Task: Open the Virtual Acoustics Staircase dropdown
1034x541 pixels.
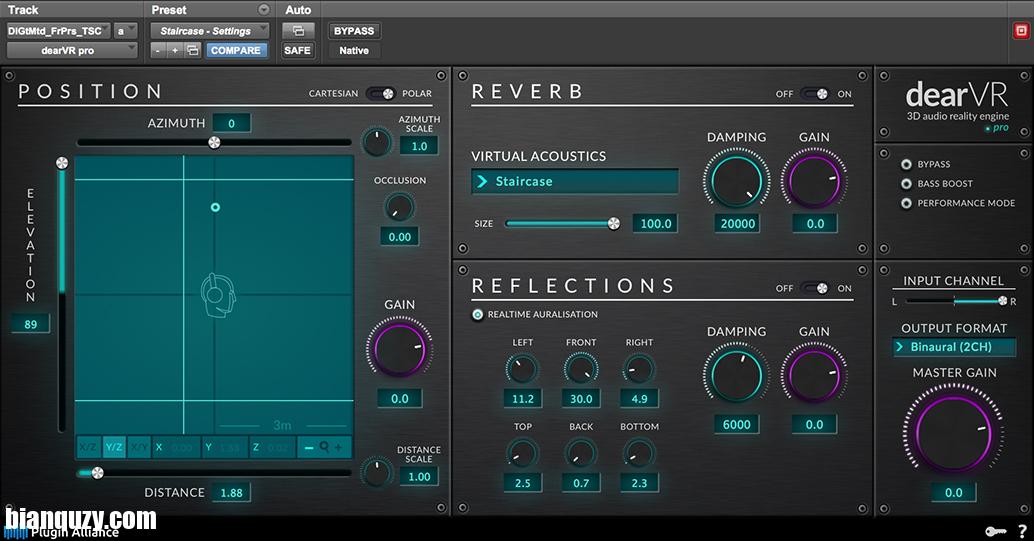Action: [x=575, y=181]
